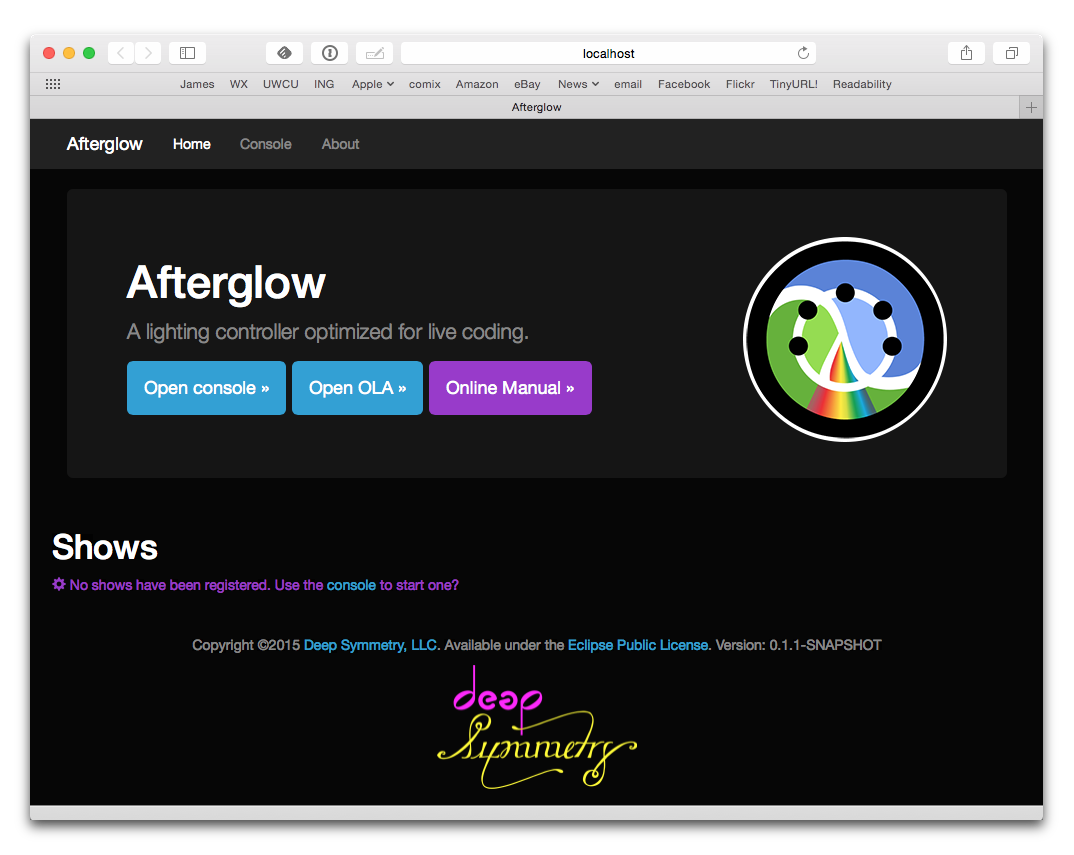Click the gear icon beside the shows message
This screenshot has width=1074, height=855.
(x=58, y=584)
